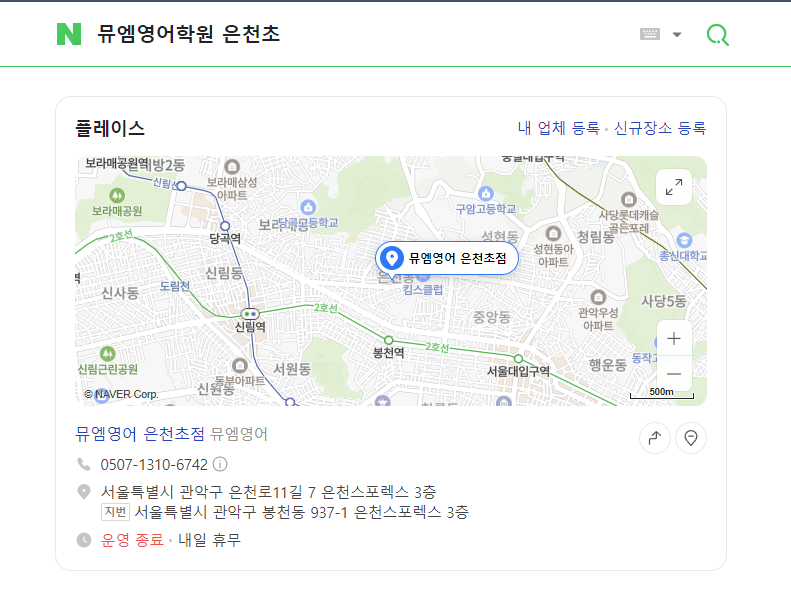
Task: Click the 관악우성 아파트 icon on map
Action: (x=598, y=297)
